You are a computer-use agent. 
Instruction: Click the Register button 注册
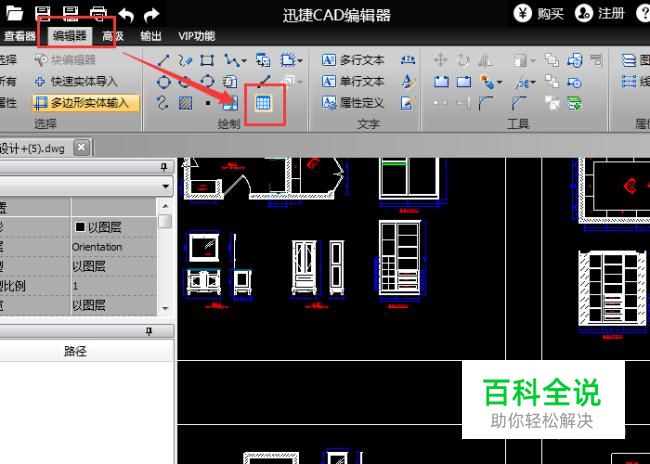[599, 14]
